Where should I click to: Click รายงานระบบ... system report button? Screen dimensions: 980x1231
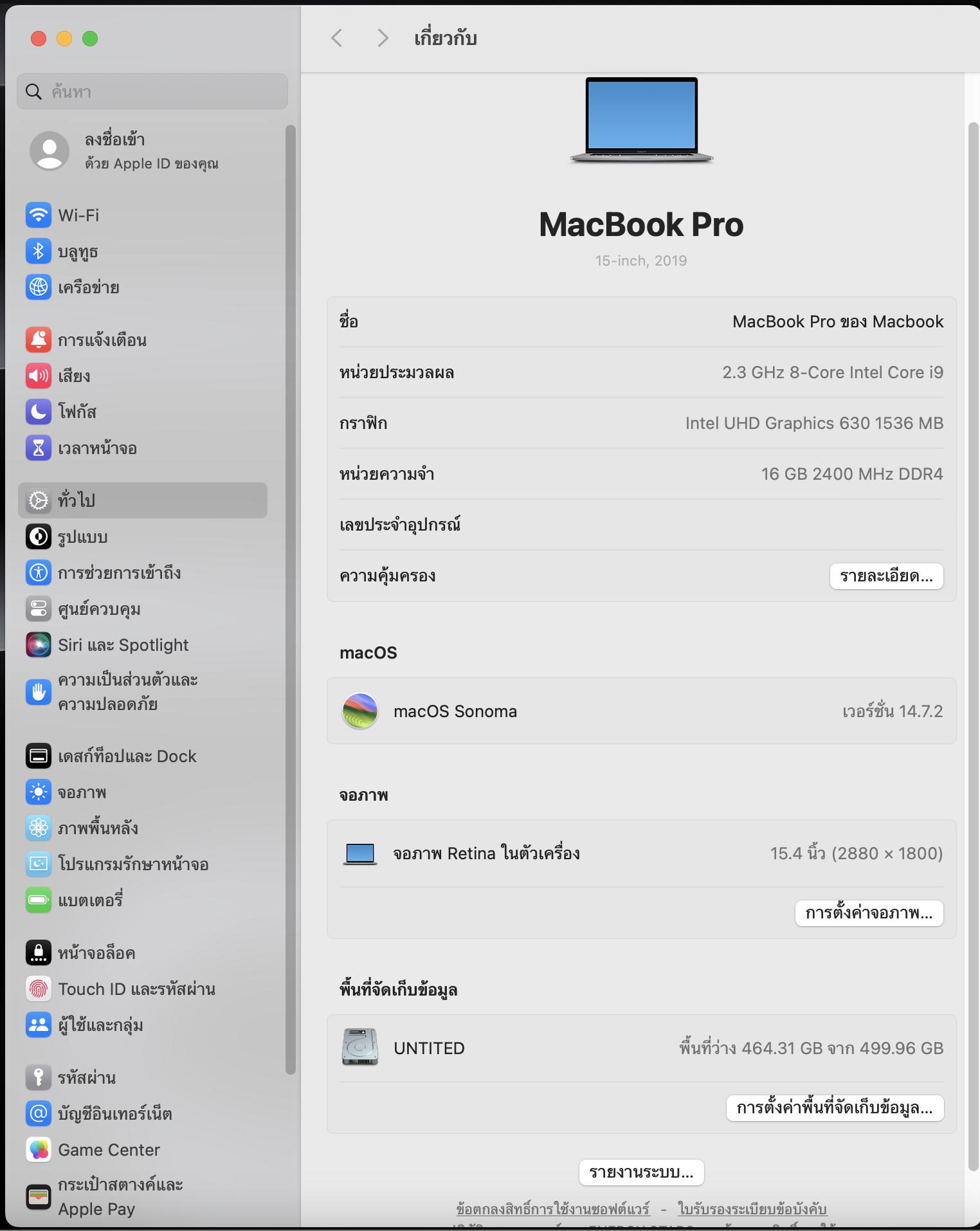click(641, 1172)
